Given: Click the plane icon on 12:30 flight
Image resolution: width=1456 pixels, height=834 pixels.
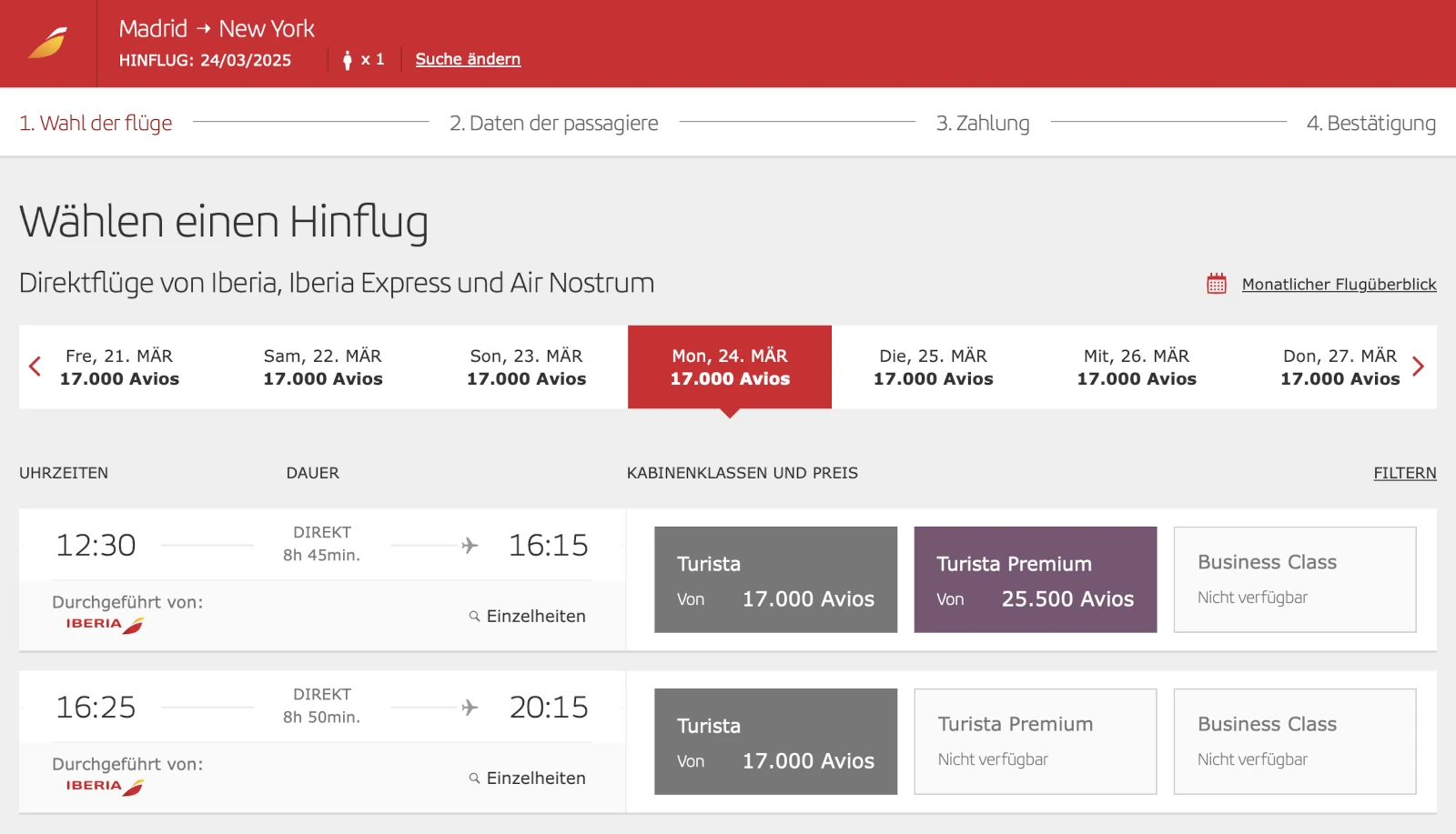Looking at the screenshot, I should [x=470, y=546].
